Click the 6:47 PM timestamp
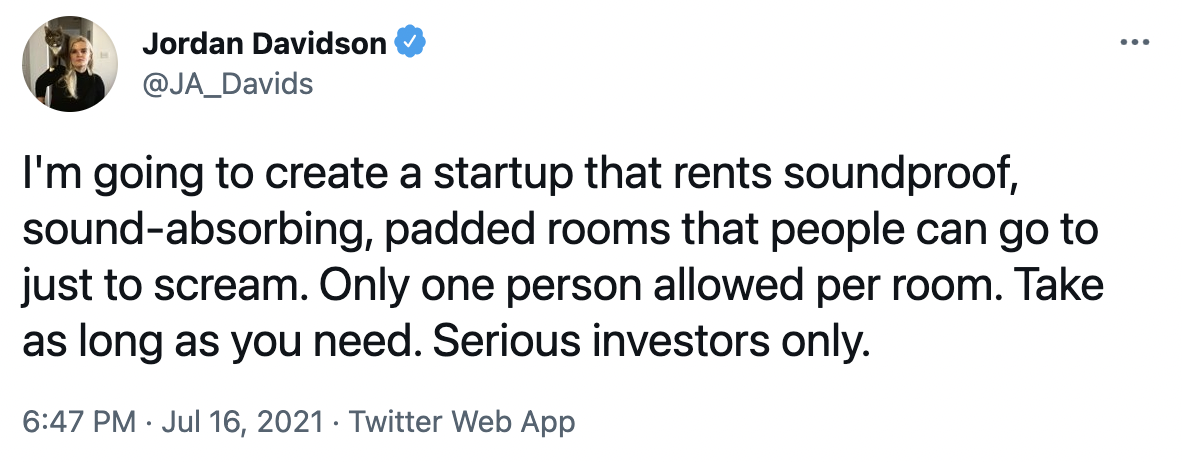 pos(66,421)
